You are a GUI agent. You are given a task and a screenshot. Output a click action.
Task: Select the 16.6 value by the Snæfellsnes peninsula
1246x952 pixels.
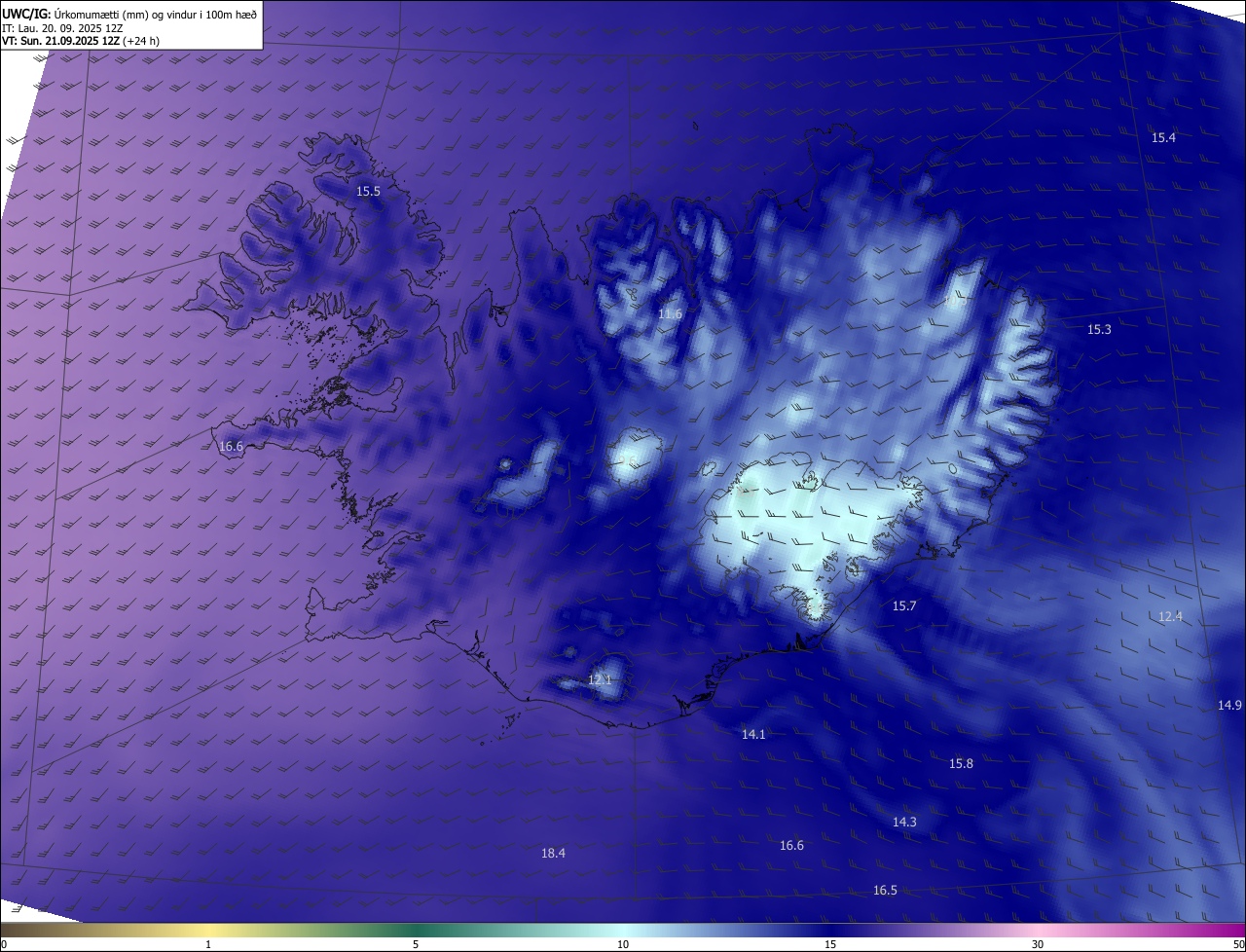pos(231,447)
